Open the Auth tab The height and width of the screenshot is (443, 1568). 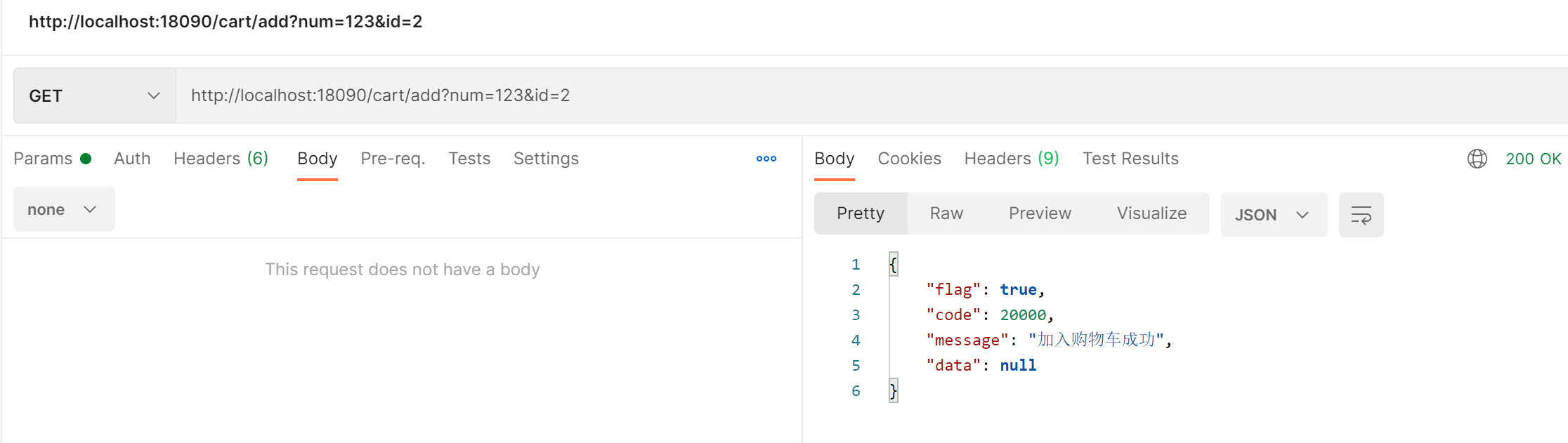tap(132, 159)
